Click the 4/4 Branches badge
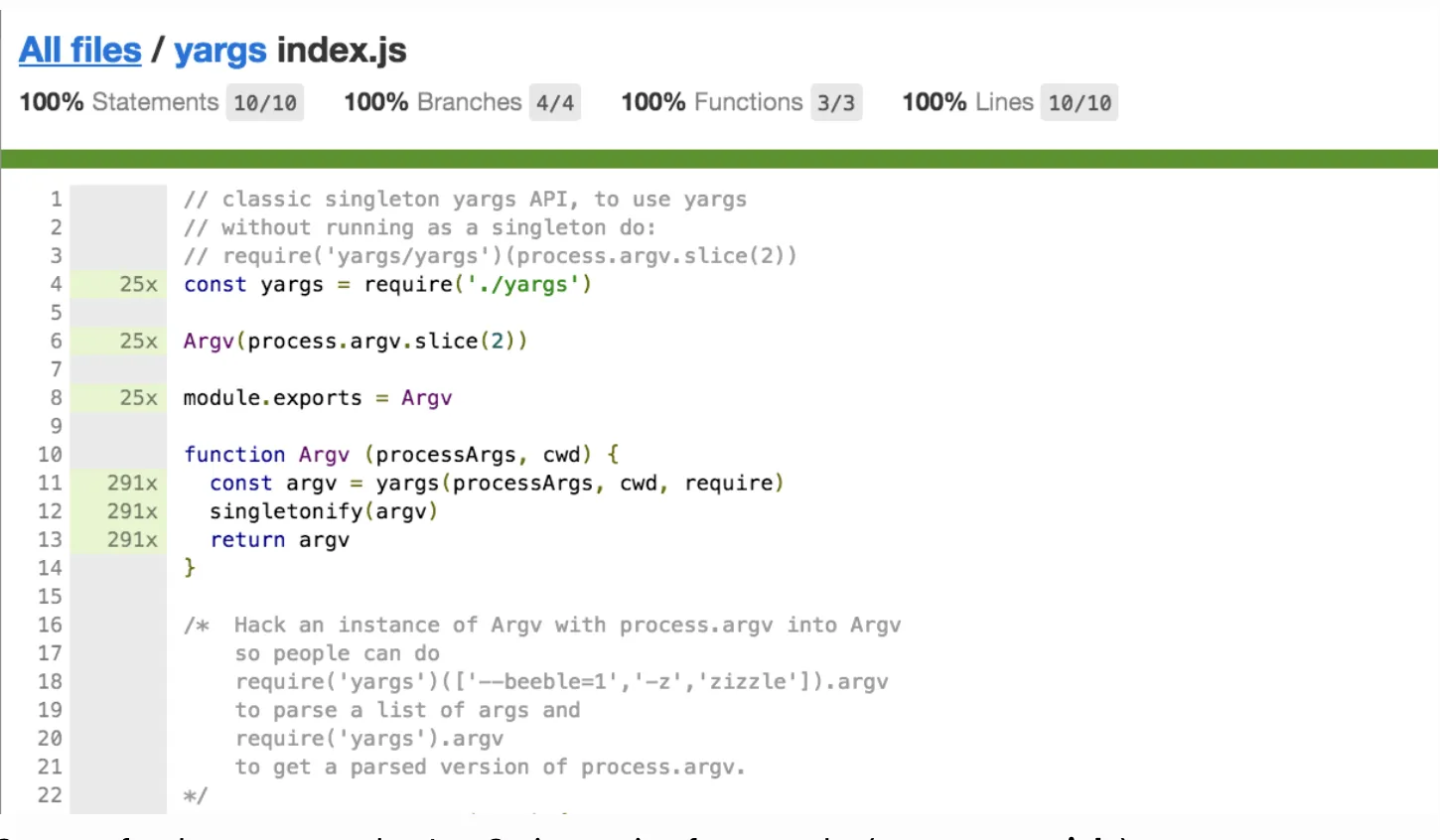This screenshot has width=1440, height=840. click(554, 103)
